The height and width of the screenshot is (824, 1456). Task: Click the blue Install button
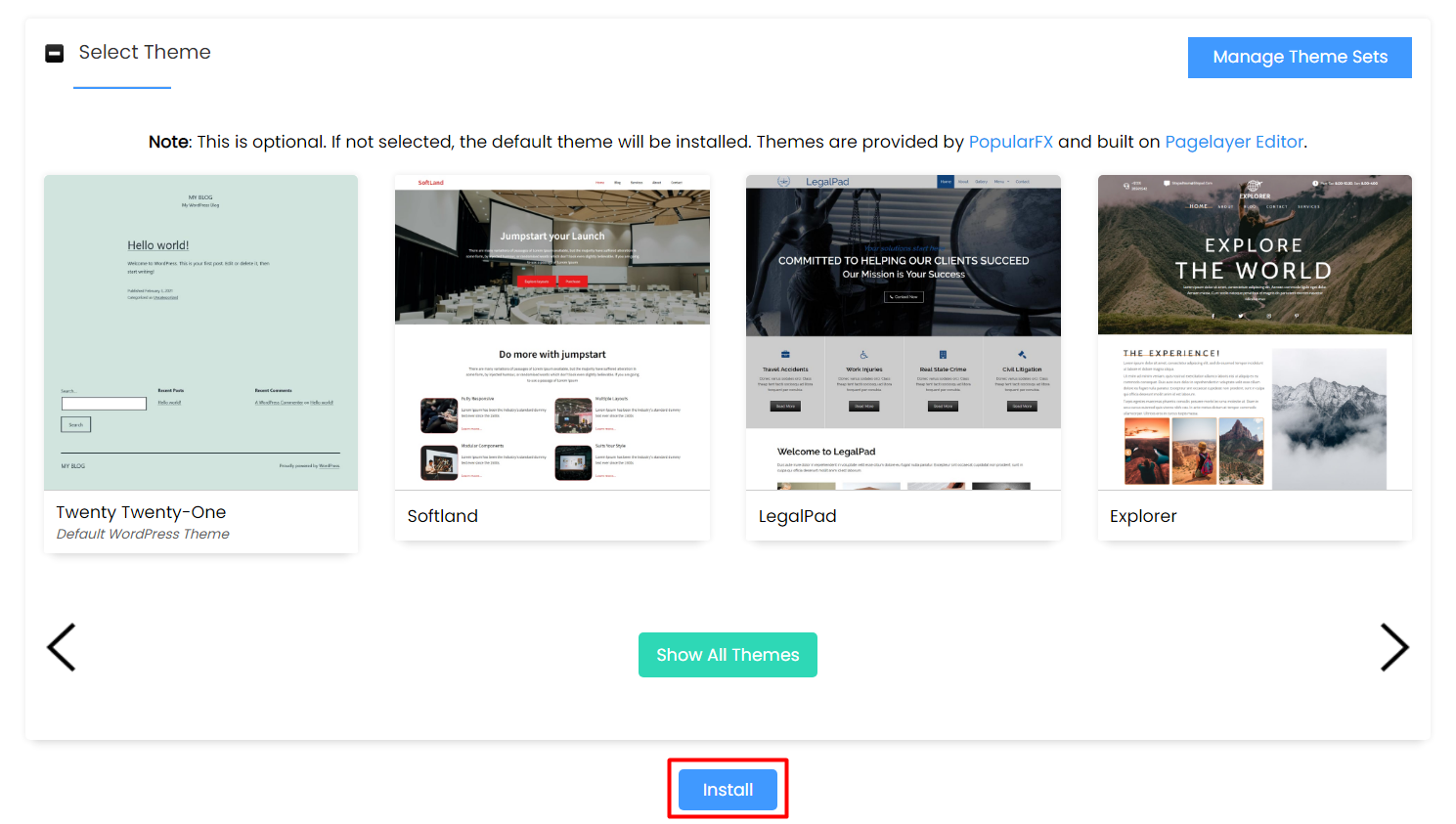click(x=728, y=790)
